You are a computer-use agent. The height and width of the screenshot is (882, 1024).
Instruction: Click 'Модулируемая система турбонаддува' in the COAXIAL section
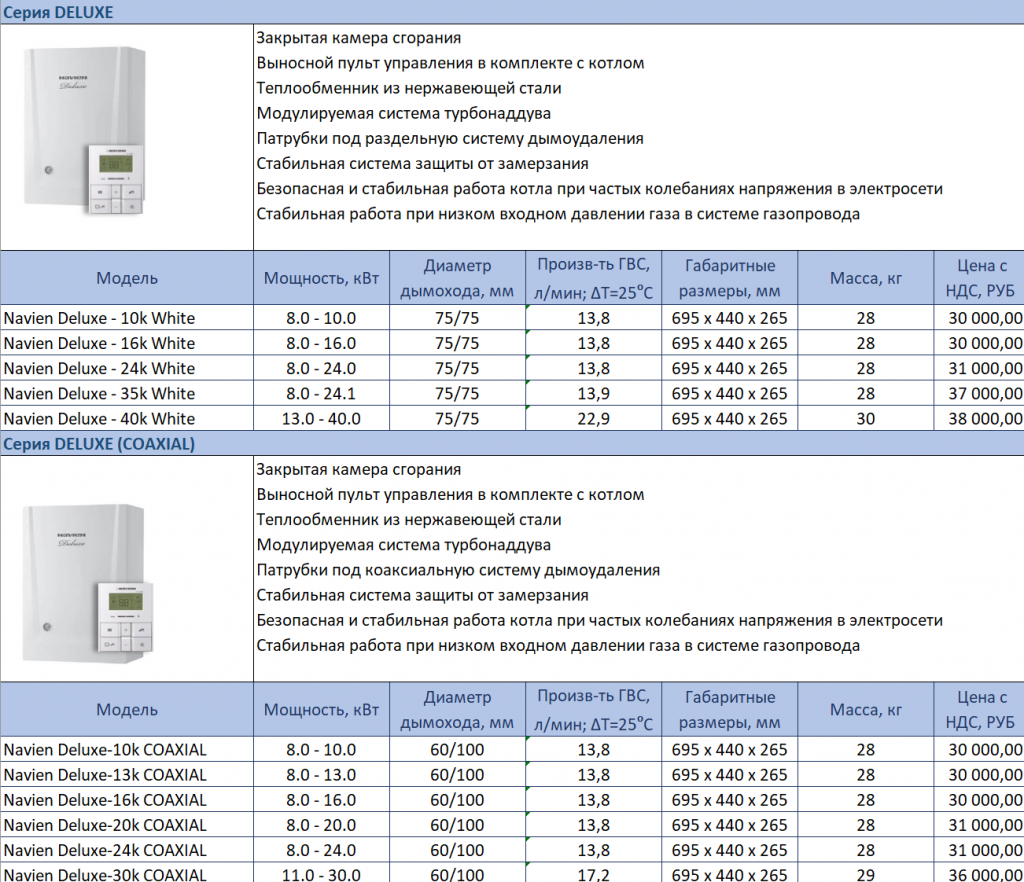[404, 544]
